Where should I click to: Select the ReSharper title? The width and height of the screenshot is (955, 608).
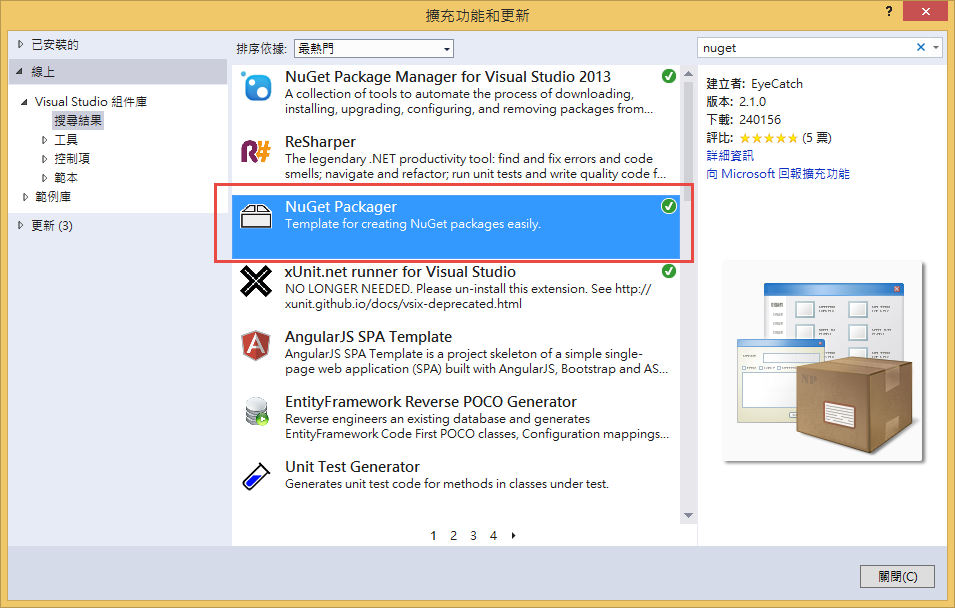(x=320, y=142)
